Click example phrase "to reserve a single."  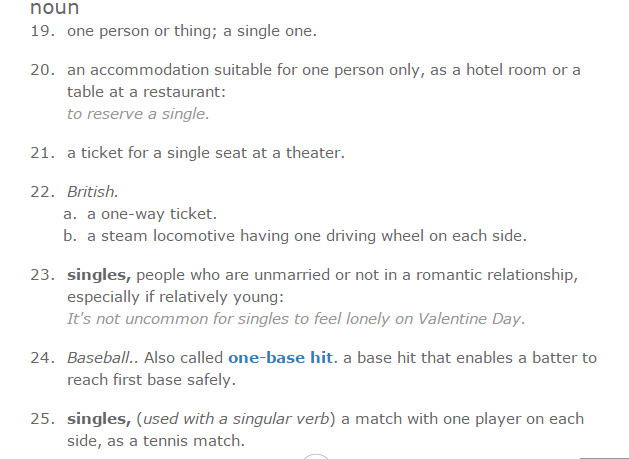click(138, 114)
